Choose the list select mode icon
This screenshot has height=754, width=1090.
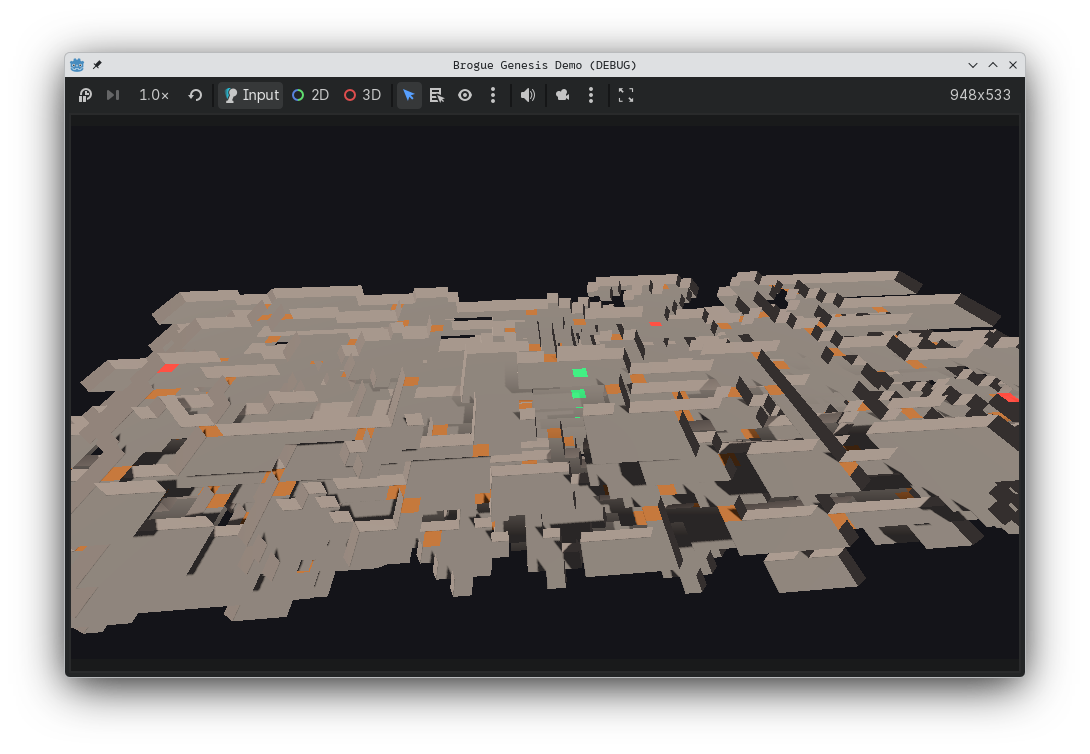coord(437,95)
